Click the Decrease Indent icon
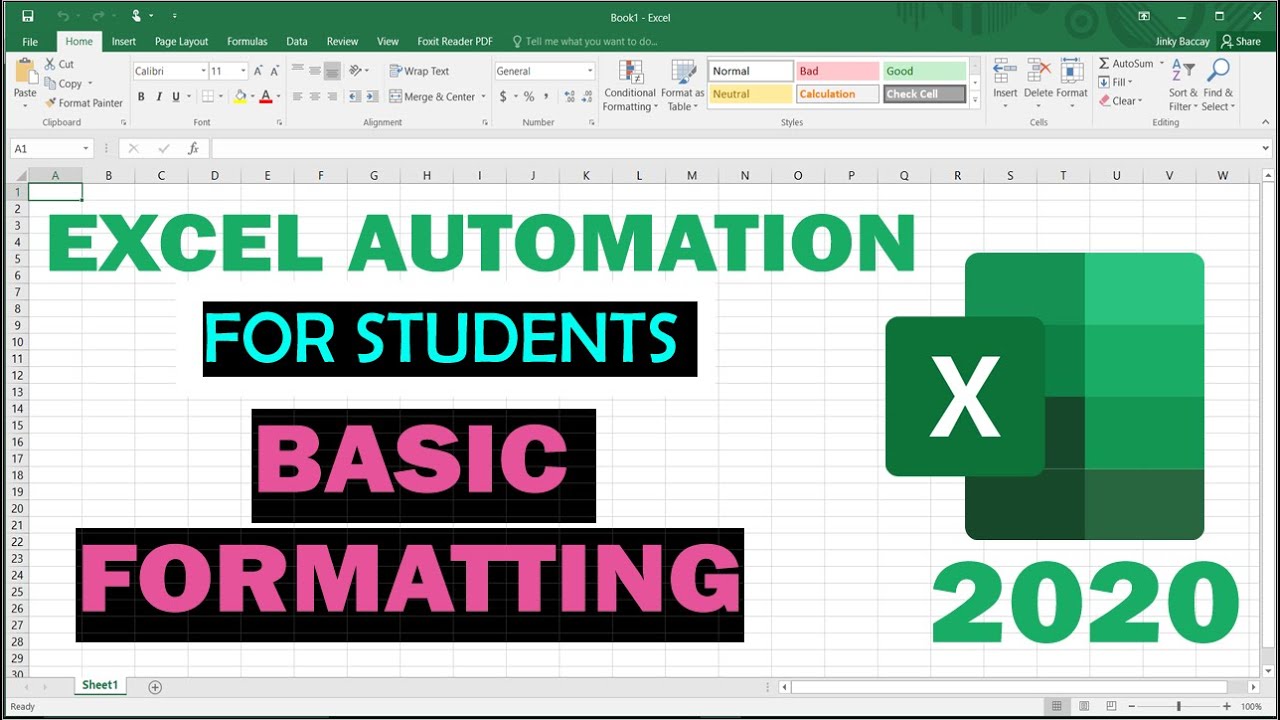The height and width of the screenshot is (720, 1280). pos(355,97)
